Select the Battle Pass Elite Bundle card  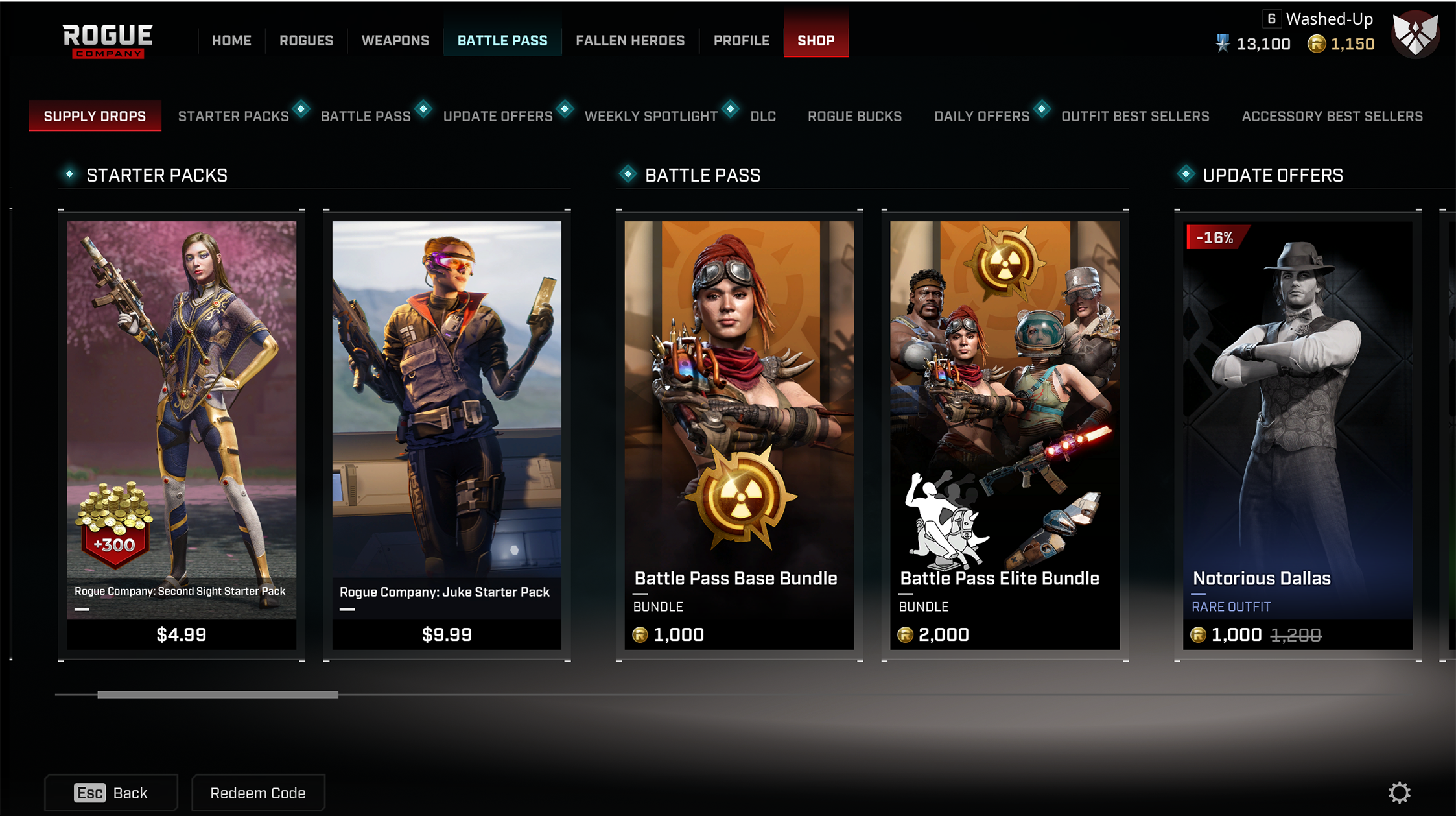1005,435
